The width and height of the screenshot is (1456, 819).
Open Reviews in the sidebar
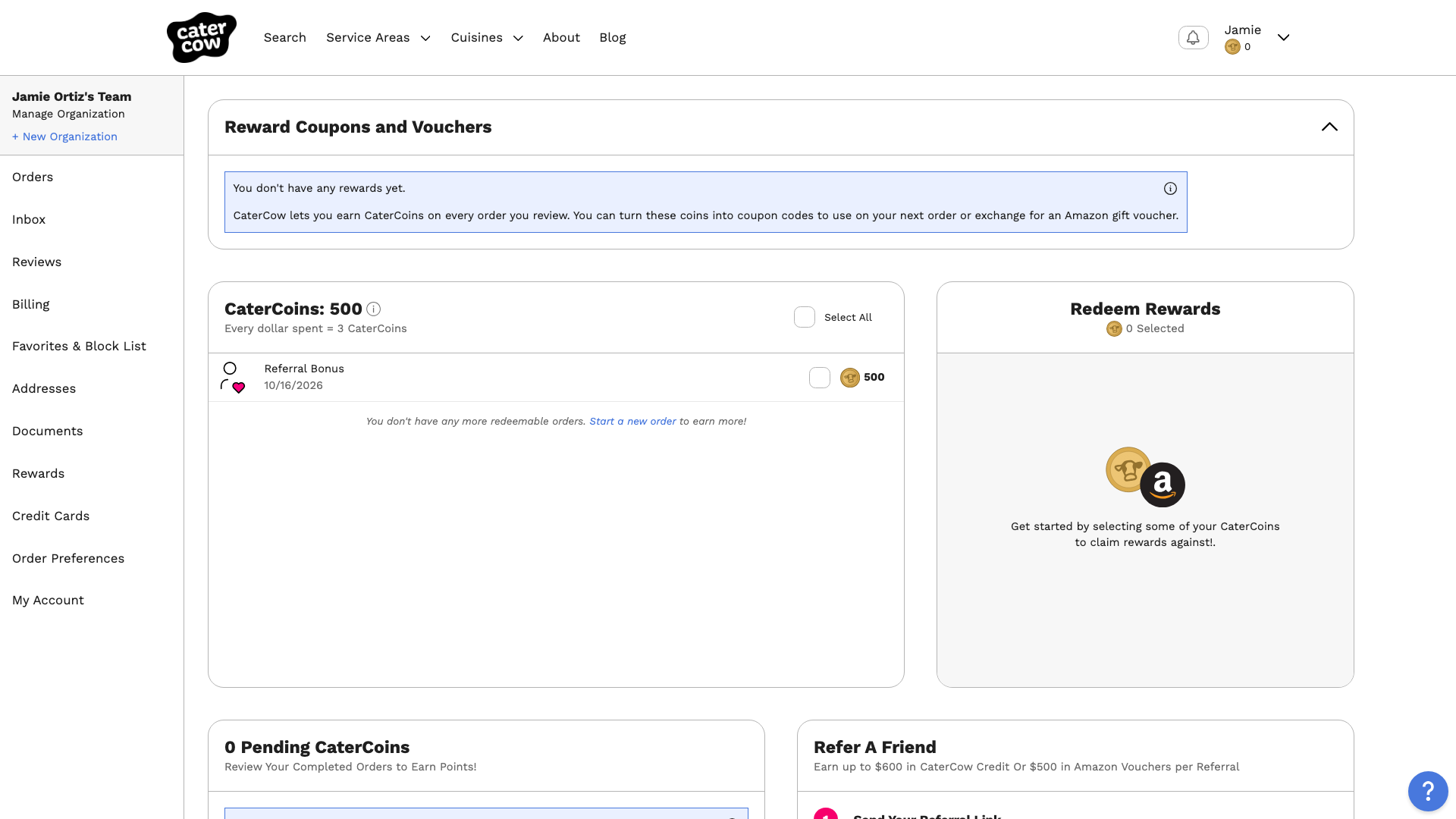click(x=36, y=262)
